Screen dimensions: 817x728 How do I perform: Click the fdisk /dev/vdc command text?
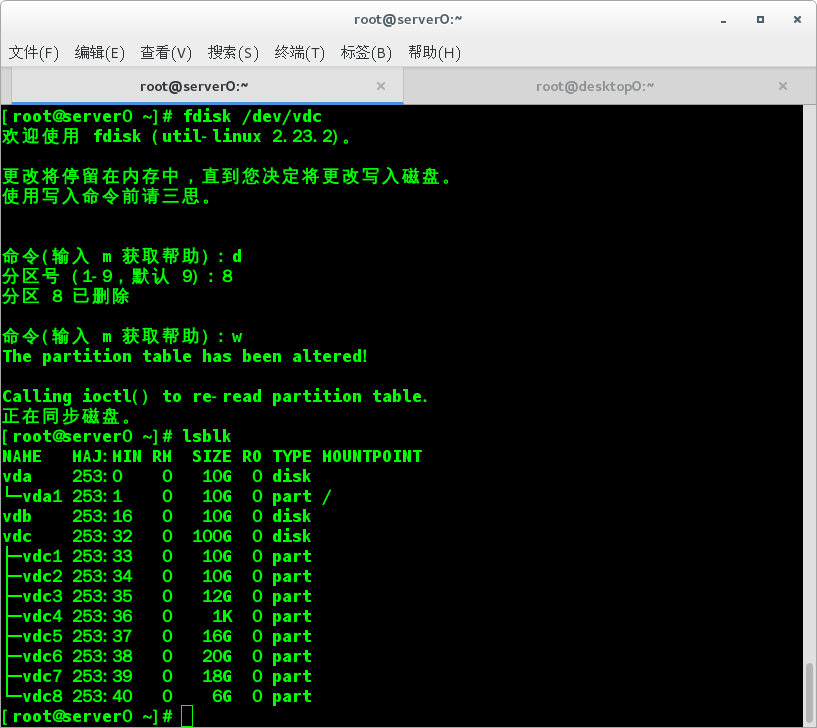tap(253, 116)
